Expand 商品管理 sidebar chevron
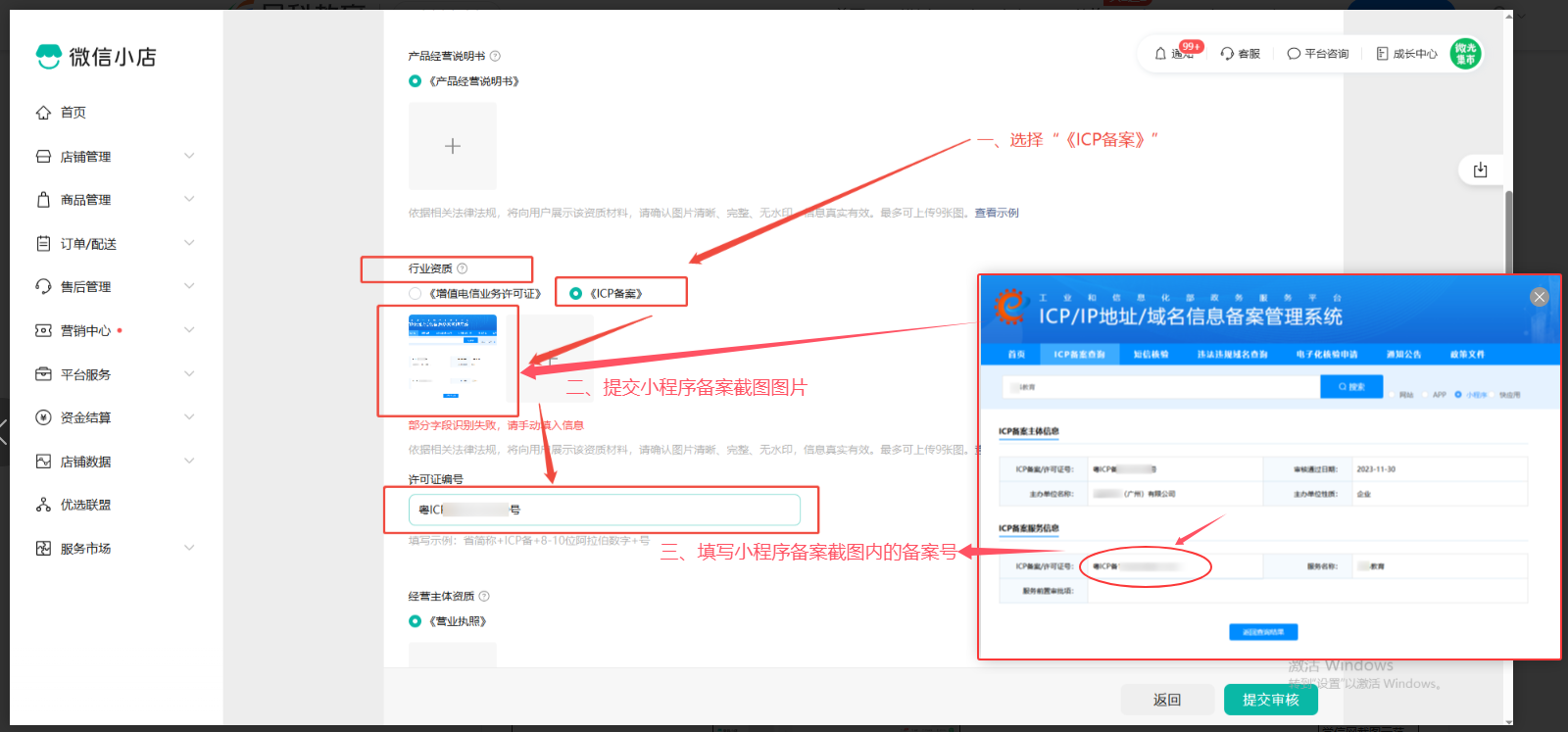 pos(189,199)
